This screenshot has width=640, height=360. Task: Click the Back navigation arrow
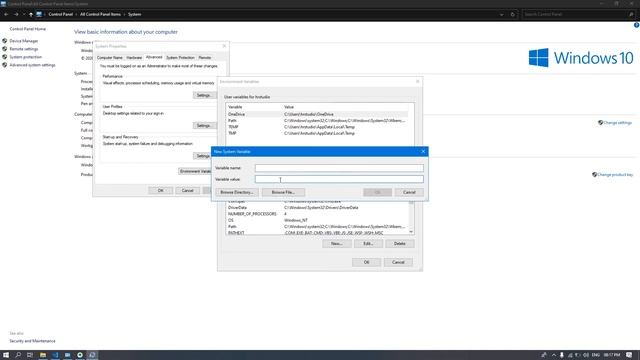tap(6, 14)
